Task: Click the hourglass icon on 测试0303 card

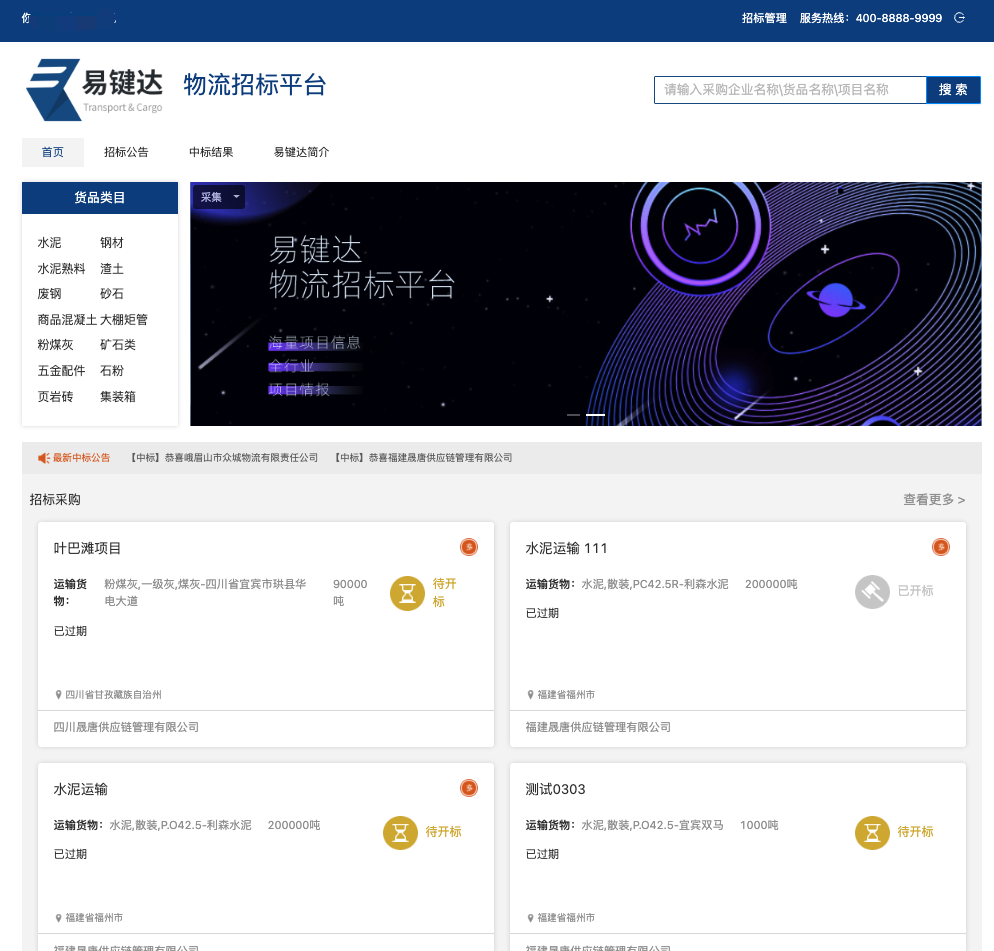Action: 872,832
